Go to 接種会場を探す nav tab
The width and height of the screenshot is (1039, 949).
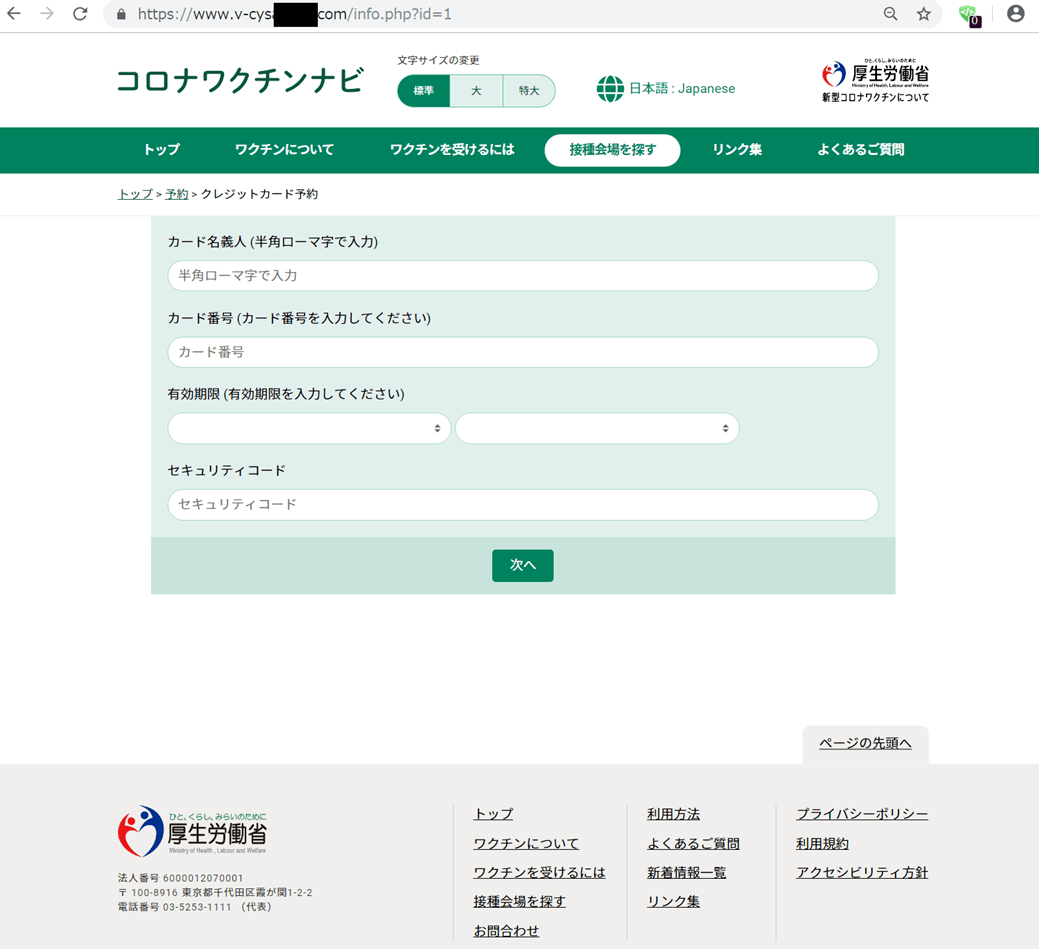[612, 150]
